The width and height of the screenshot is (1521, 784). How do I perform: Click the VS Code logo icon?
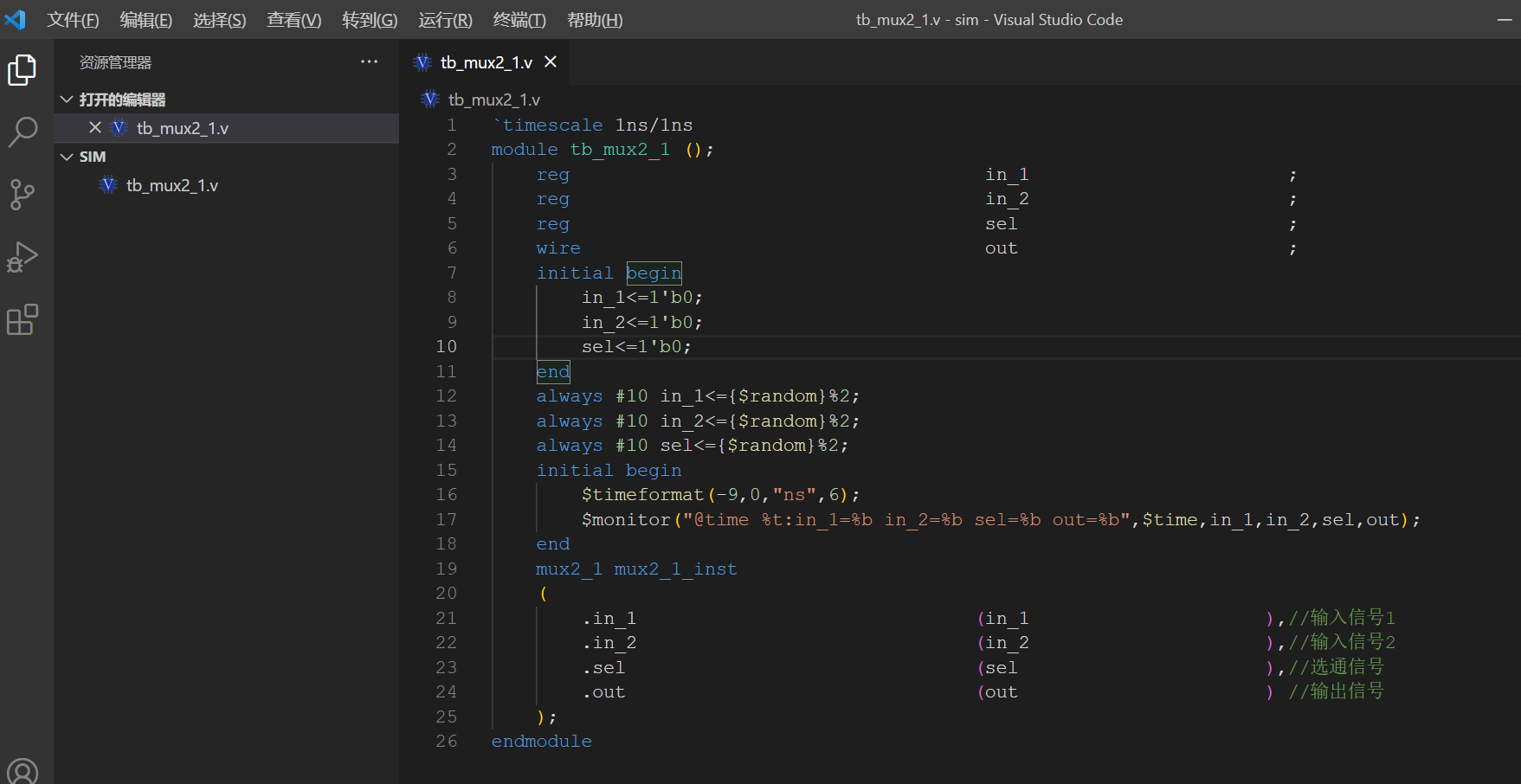[16, 19]
